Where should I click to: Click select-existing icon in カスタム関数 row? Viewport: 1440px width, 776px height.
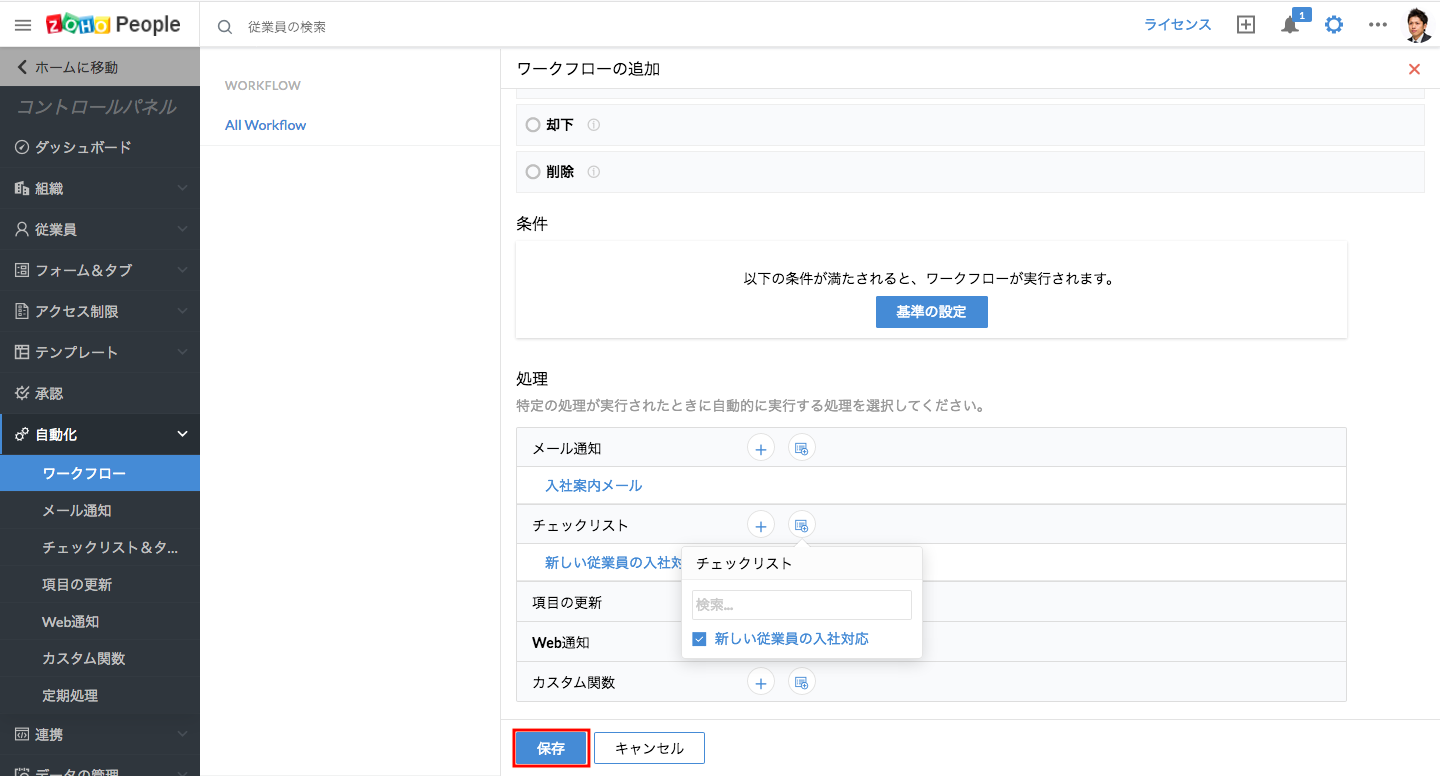(x=801, y=682)
